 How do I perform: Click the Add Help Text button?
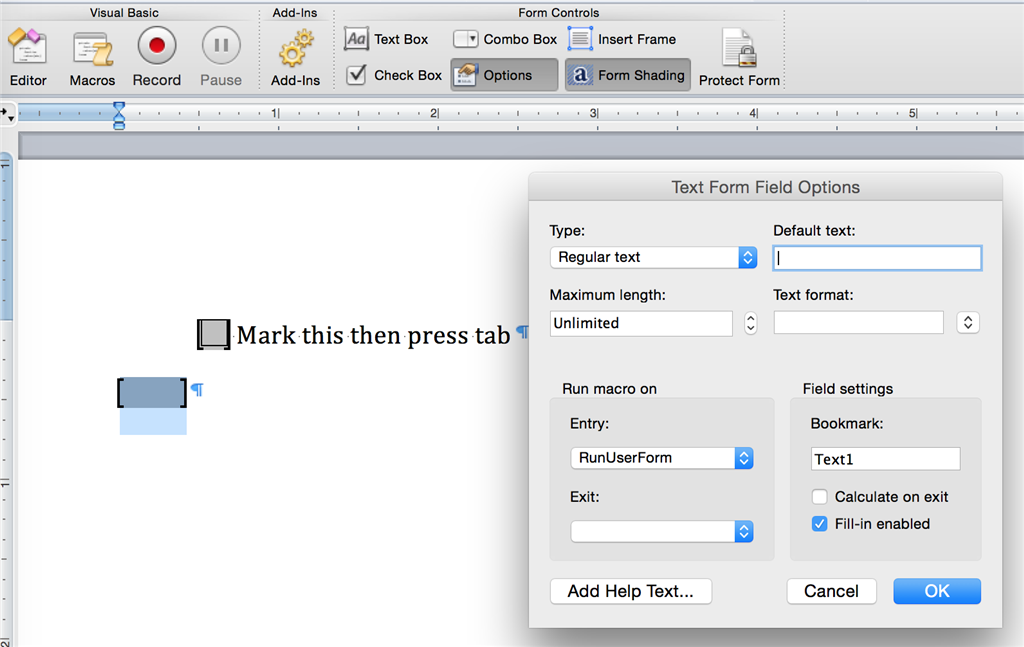coord(631,591)
